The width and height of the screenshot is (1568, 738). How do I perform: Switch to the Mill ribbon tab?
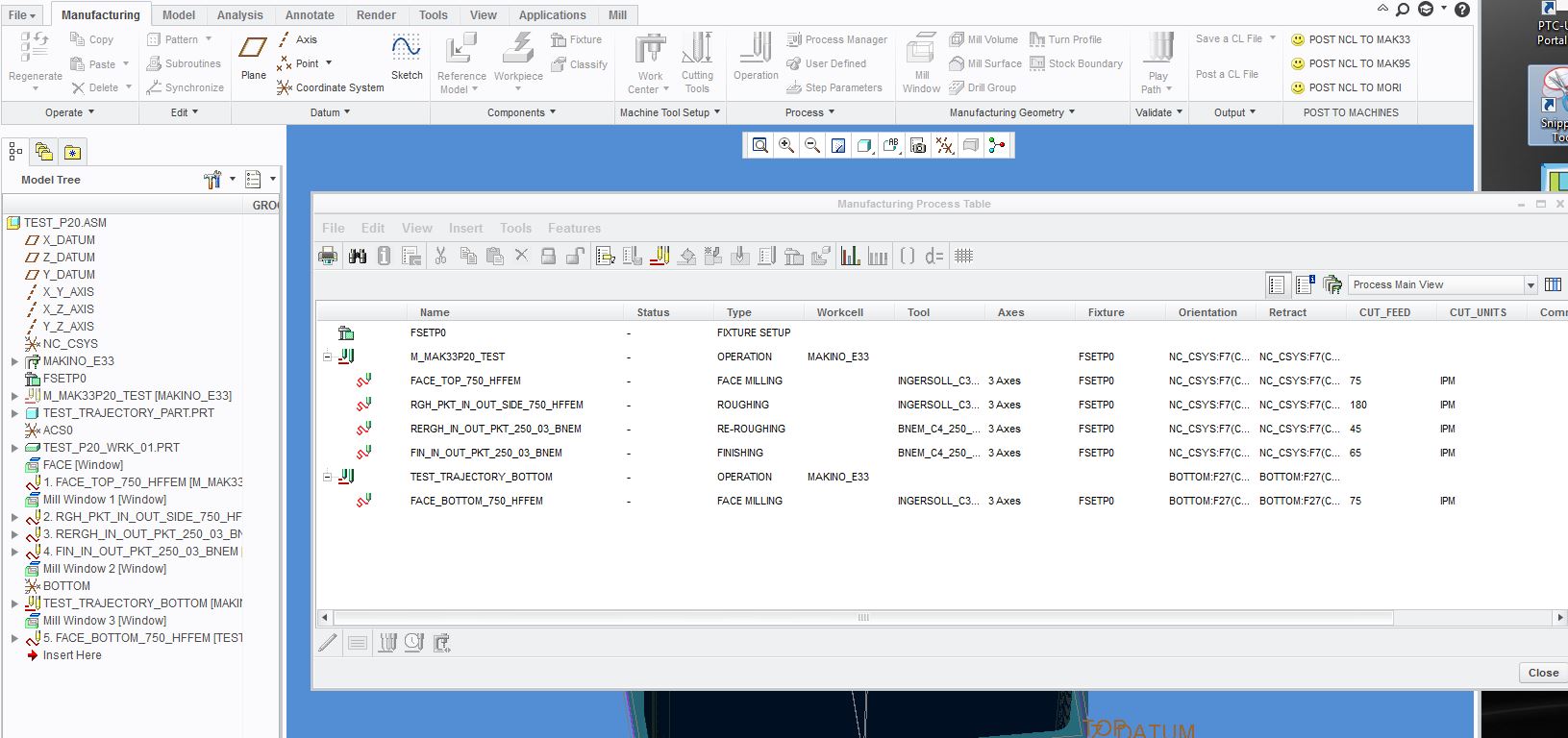coord(618,14)
